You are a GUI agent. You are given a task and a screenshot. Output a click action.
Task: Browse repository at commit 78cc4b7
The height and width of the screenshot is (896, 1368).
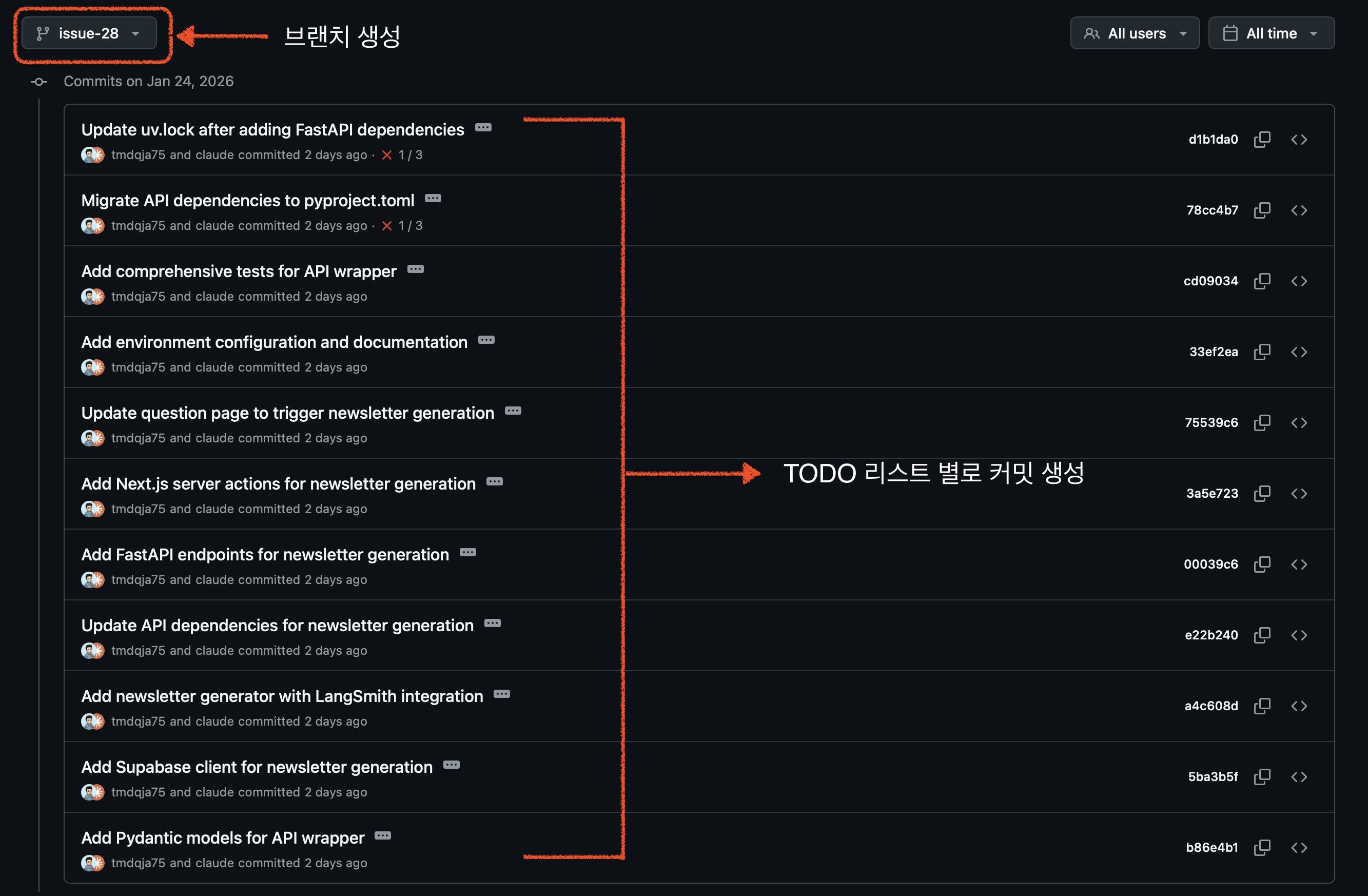pos(1300,210)
